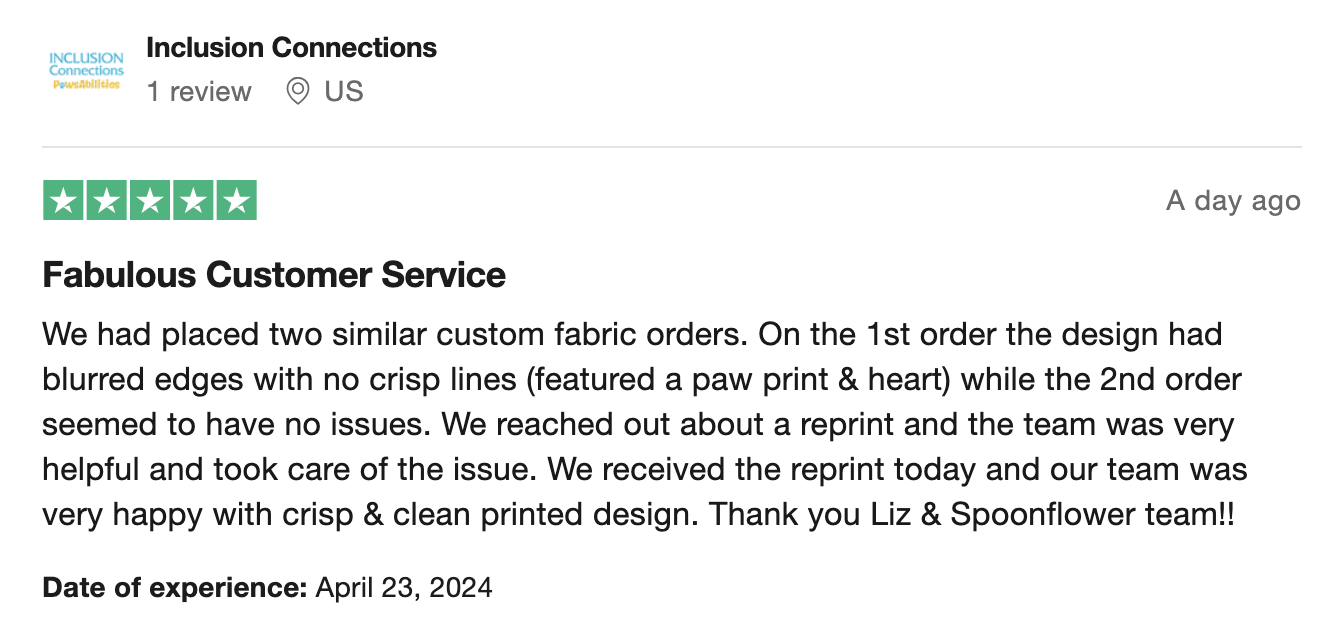The height and width of the screenshot is (625, 1332).
Task: Open the "Fabulous Customer Service" review title
Action: (x=274, y=274)
